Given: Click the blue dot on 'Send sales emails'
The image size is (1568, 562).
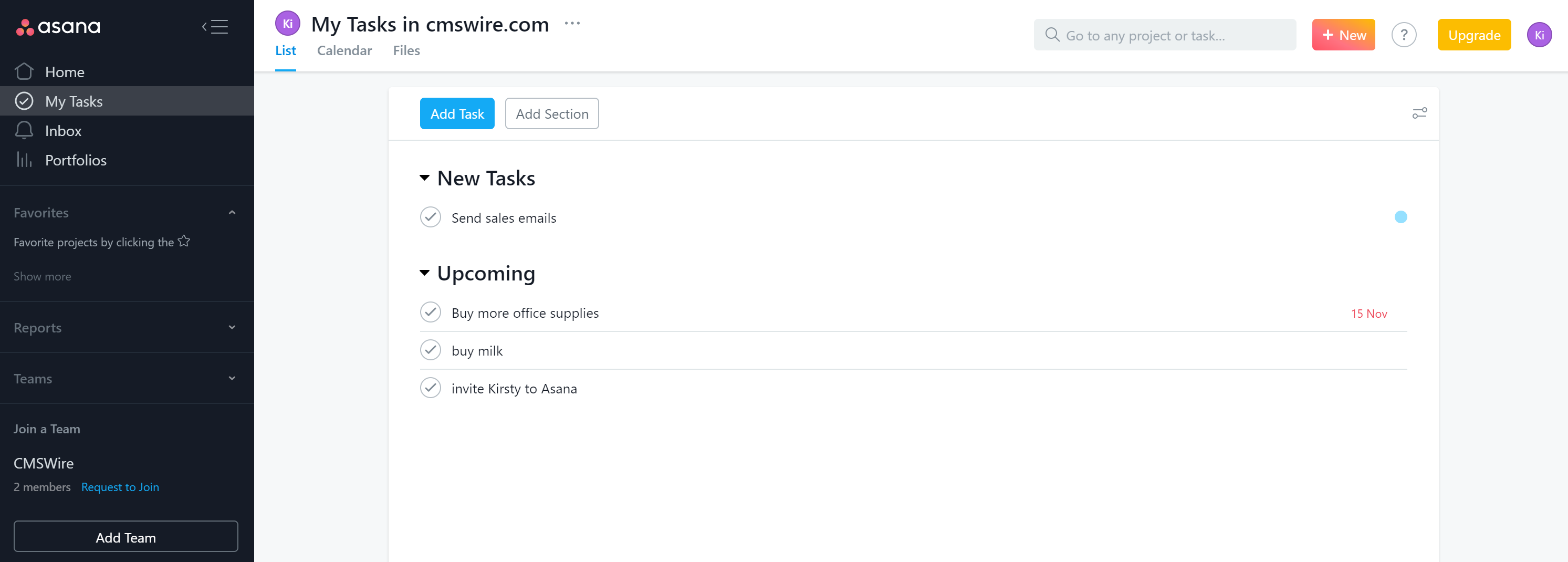Looking at the screenshot, I should click(x=1400, y=217).
